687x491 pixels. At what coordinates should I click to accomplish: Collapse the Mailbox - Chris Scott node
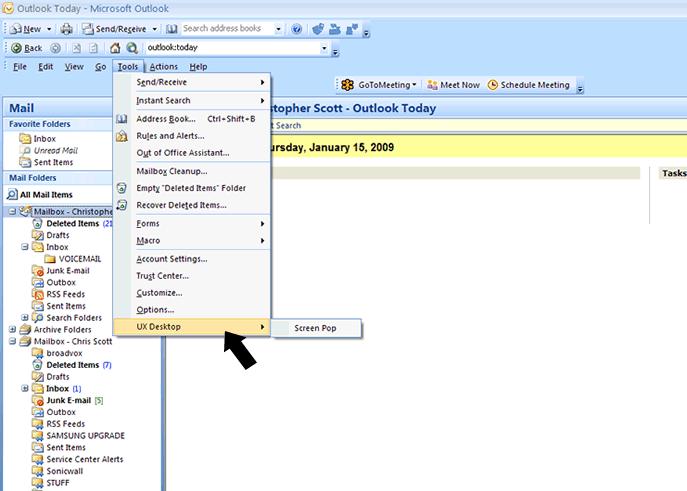[13, 341]
